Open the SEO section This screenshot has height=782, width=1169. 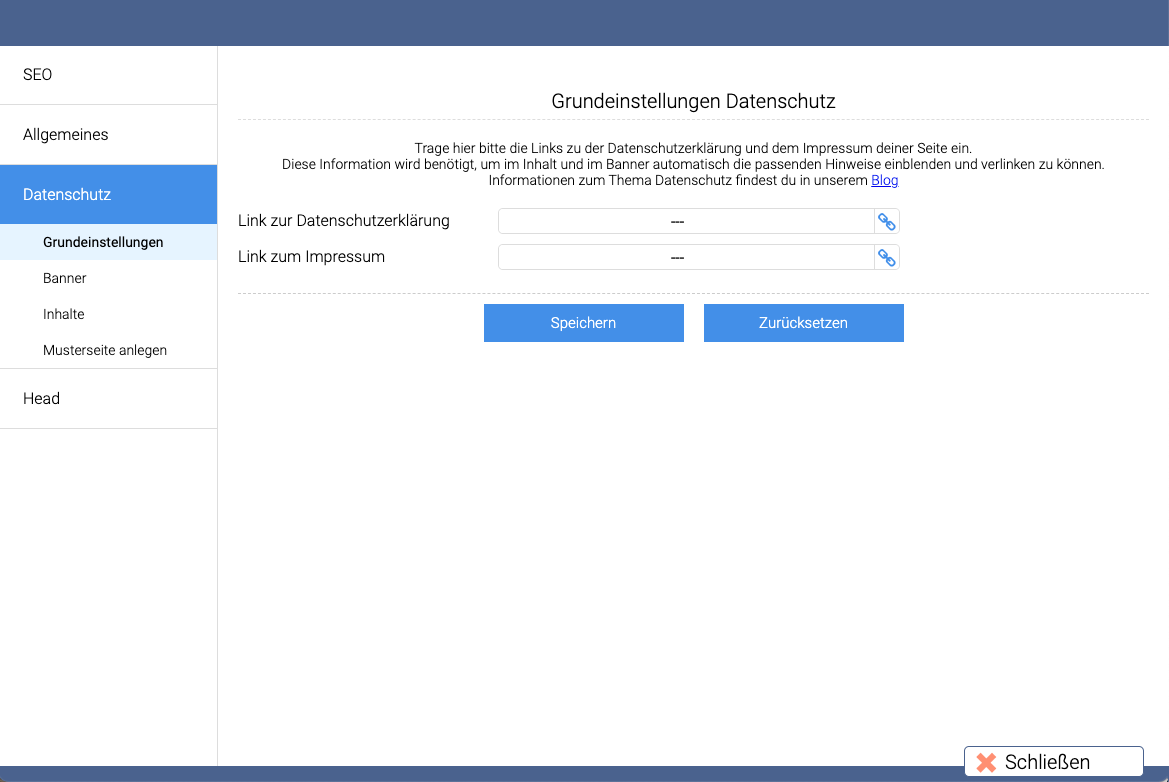[x=109, y=75]
